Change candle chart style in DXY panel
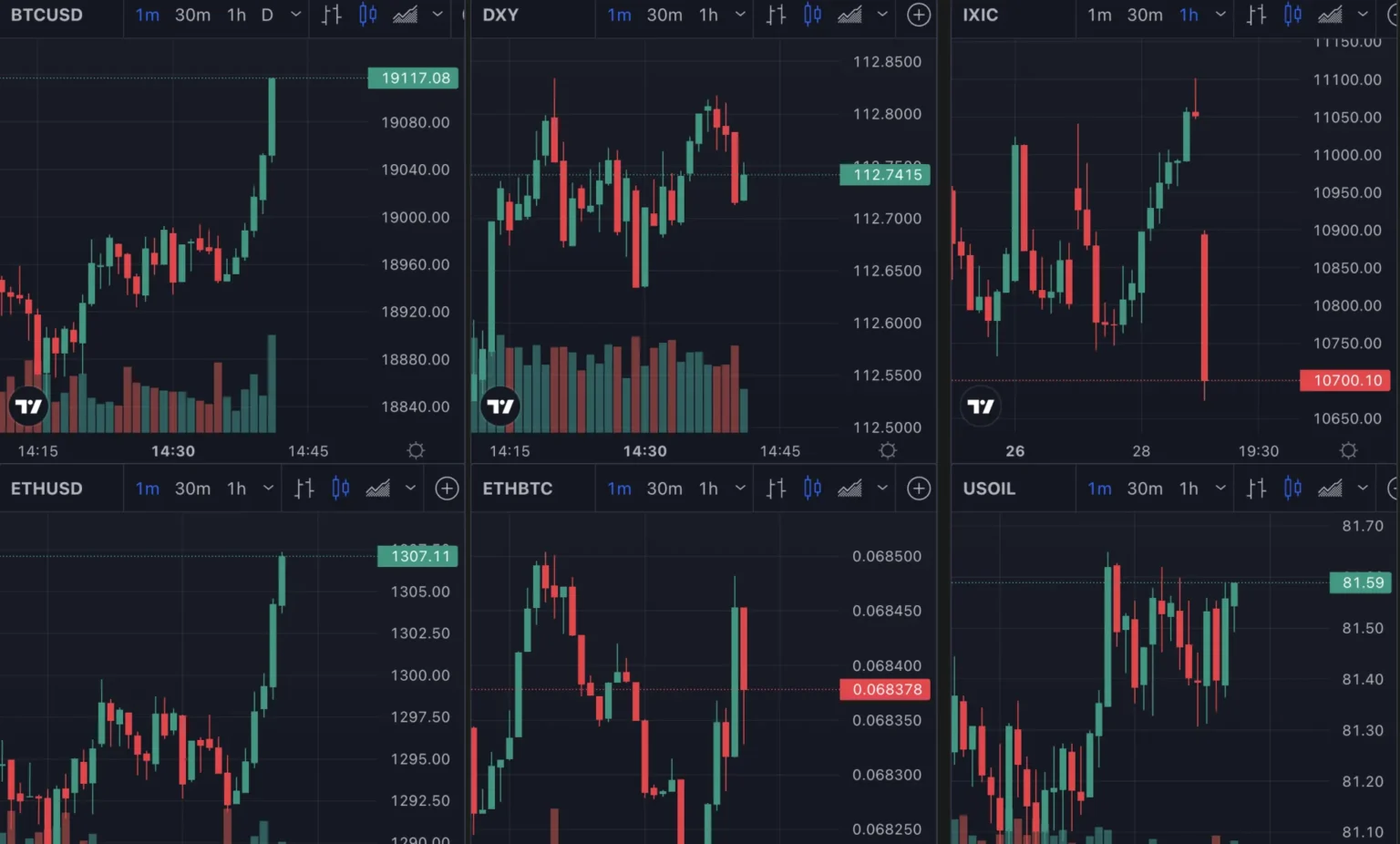This screenshot has height=844, width=1400. point(812,15)
